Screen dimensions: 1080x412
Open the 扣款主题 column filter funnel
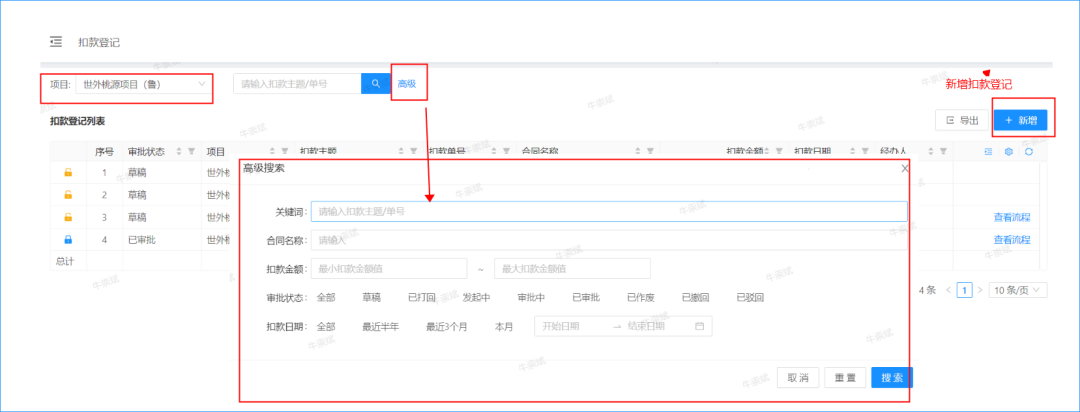tap(413, 151)
